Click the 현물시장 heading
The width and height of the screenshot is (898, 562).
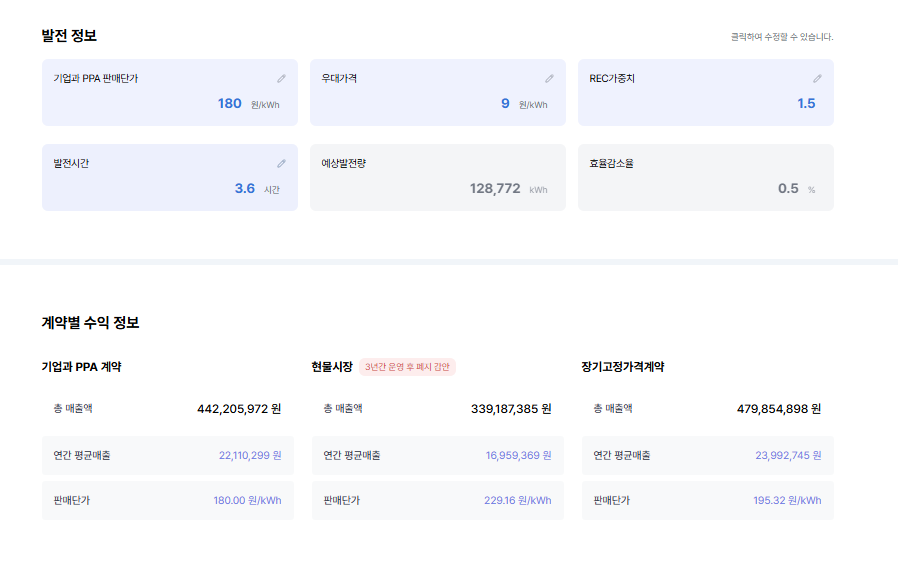[332, 367]
